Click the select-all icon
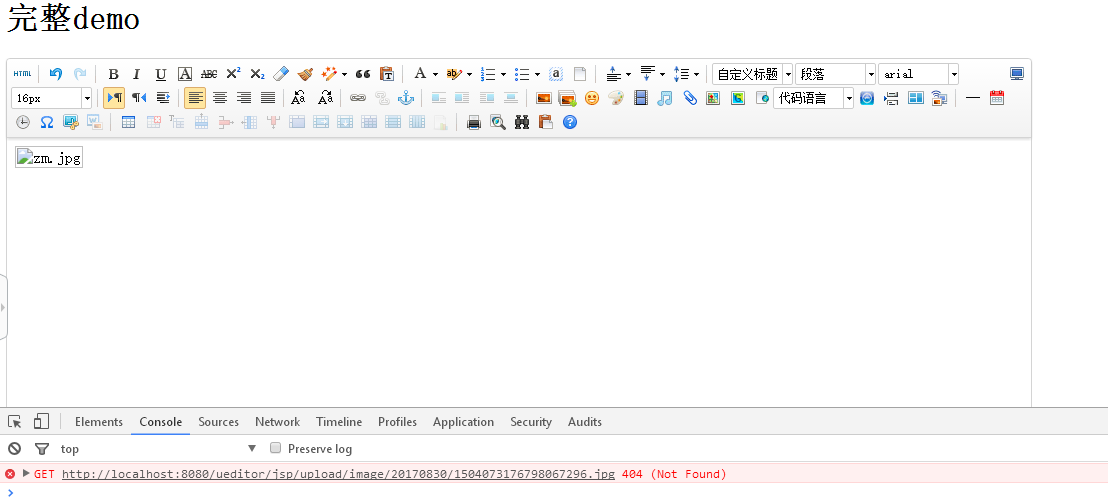Viewport: 1108px width, 502px height. pos(556,74)
